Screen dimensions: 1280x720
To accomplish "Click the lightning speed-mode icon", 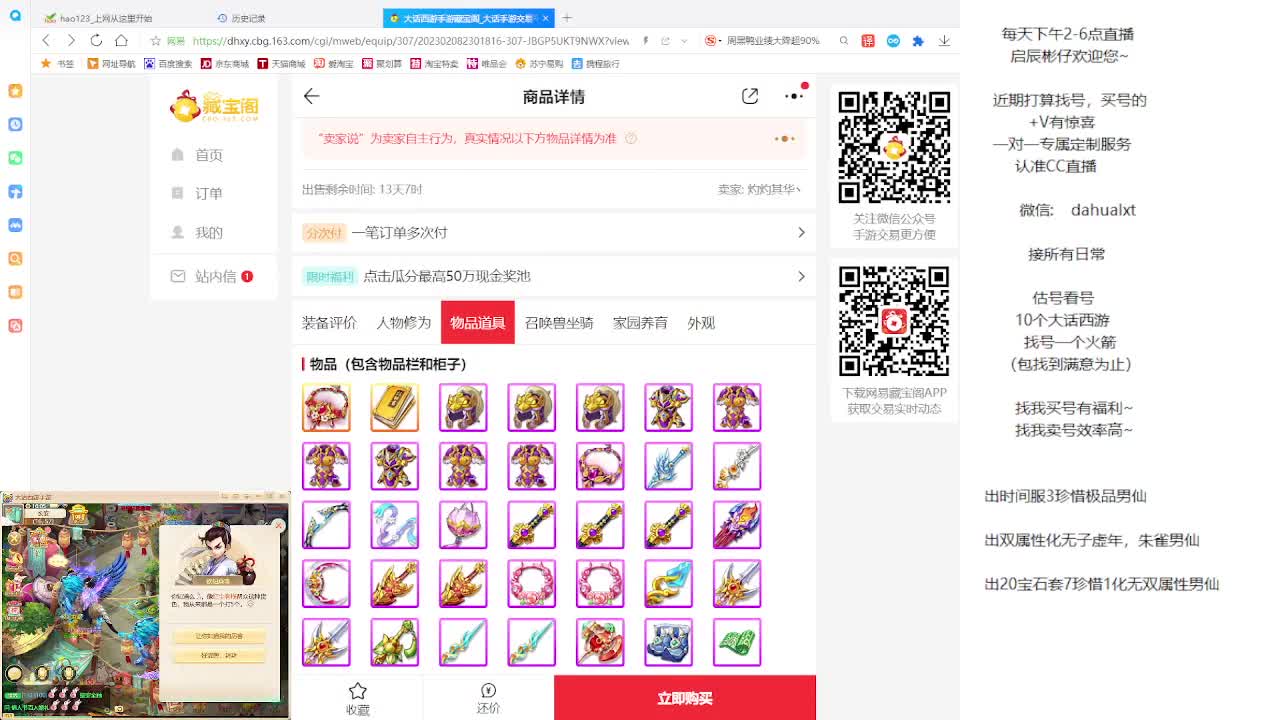I will pos(646,41).
